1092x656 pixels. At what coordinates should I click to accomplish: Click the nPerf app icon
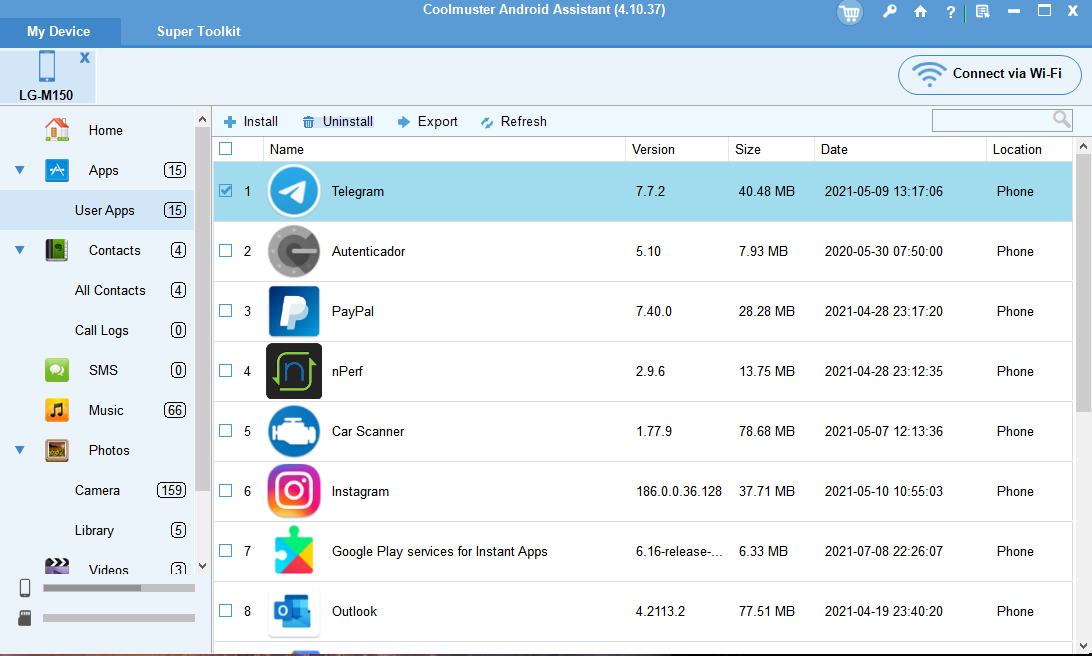click(294, 370)
